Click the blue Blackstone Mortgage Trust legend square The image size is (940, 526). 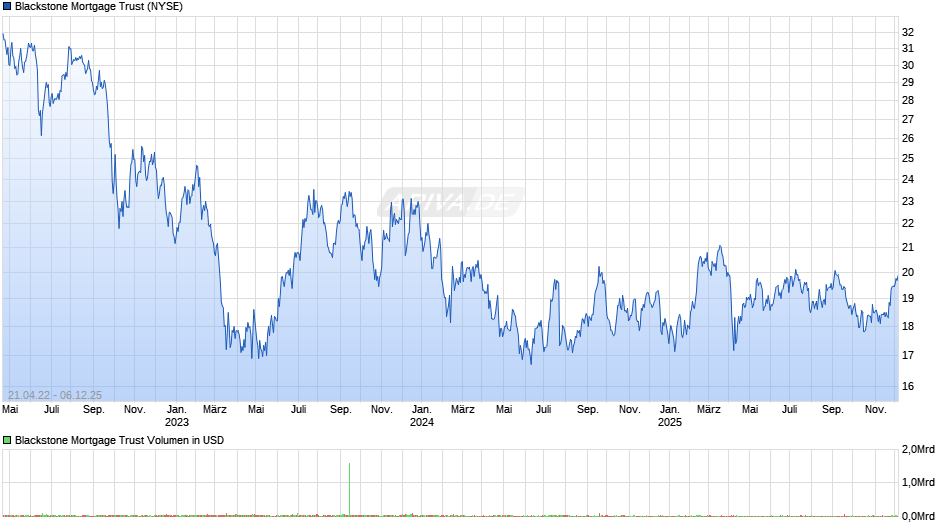7,7
